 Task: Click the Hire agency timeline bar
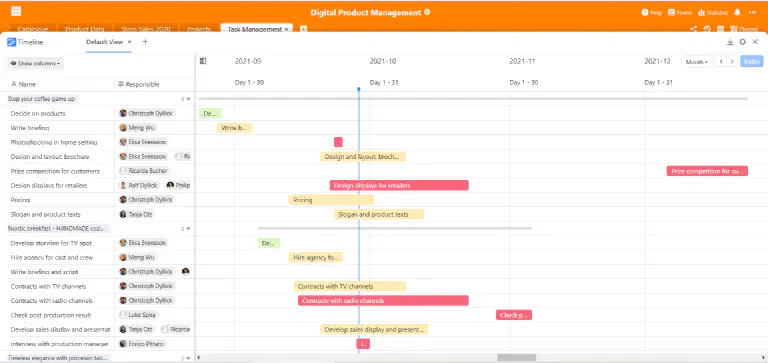point(315,257)
